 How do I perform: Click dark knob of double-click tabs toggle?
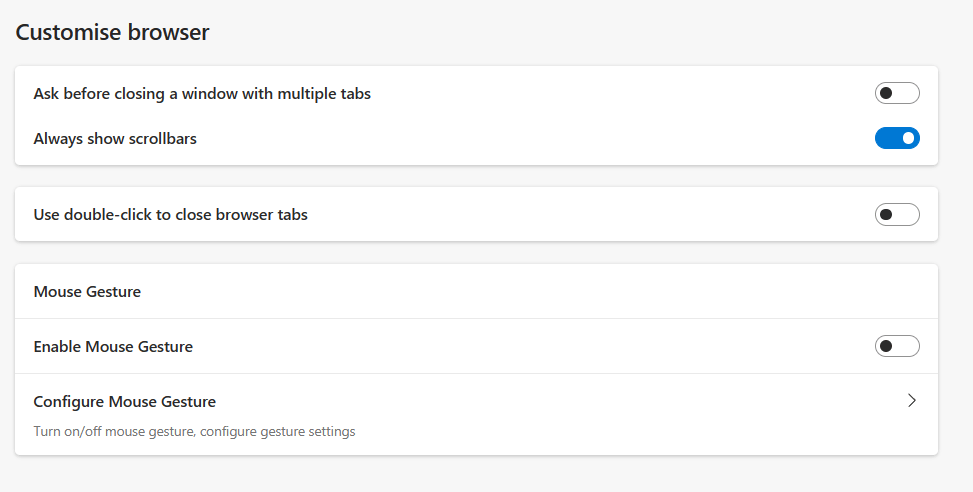tap(886, 215)
